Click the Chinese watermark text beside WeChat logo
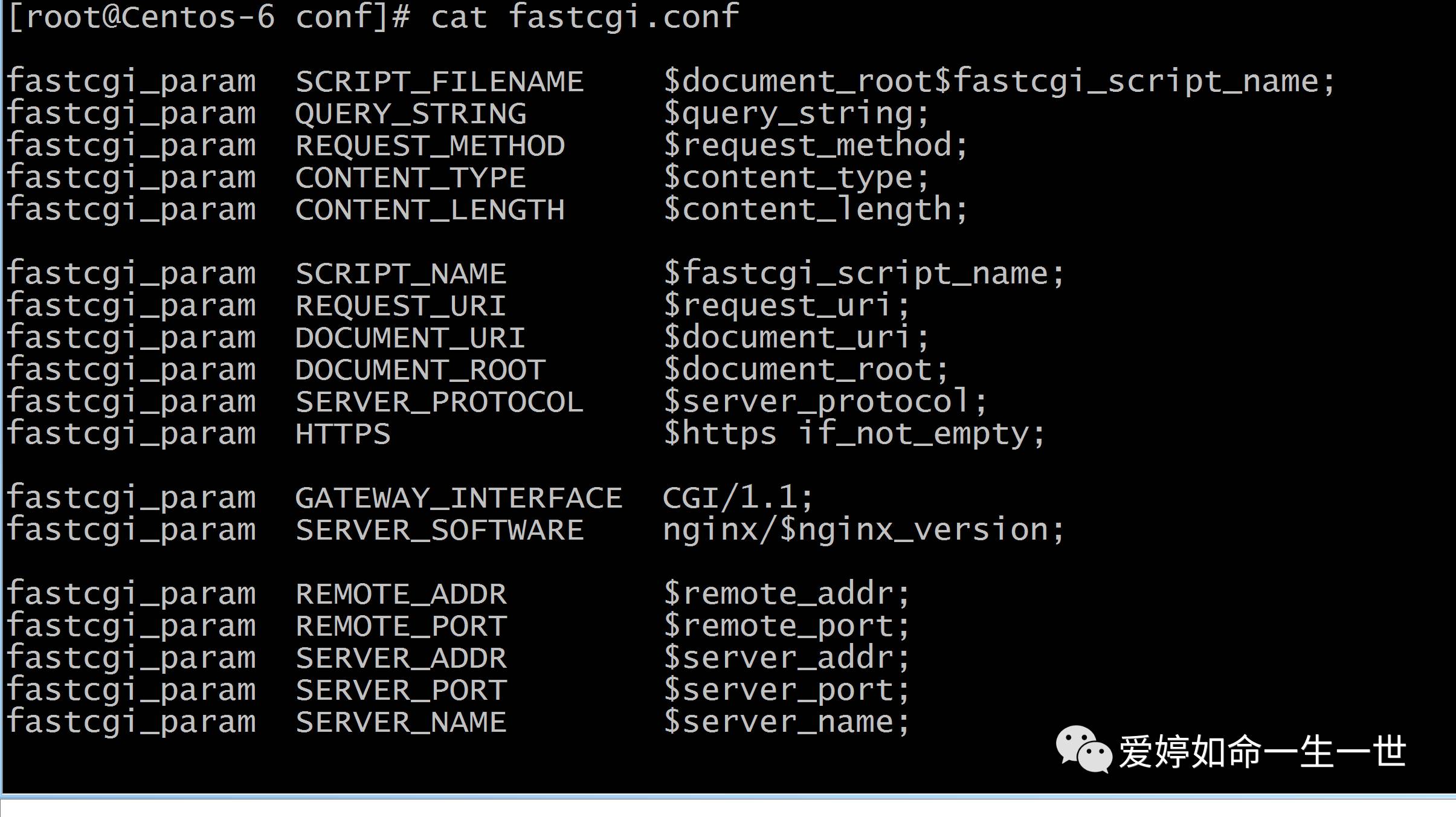 point(1263,752)
